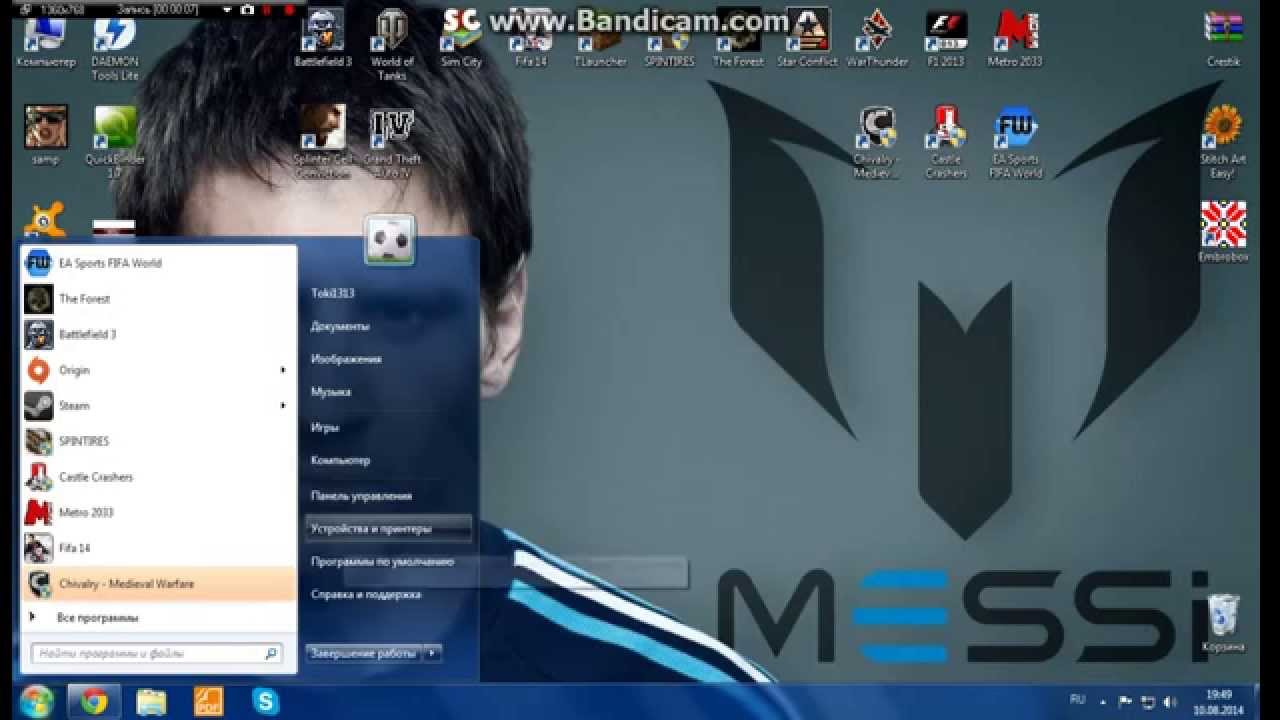Expand the Origin submenu arrow
Image resolution: width=1280 pixels, height=720 pixels.
283,370
